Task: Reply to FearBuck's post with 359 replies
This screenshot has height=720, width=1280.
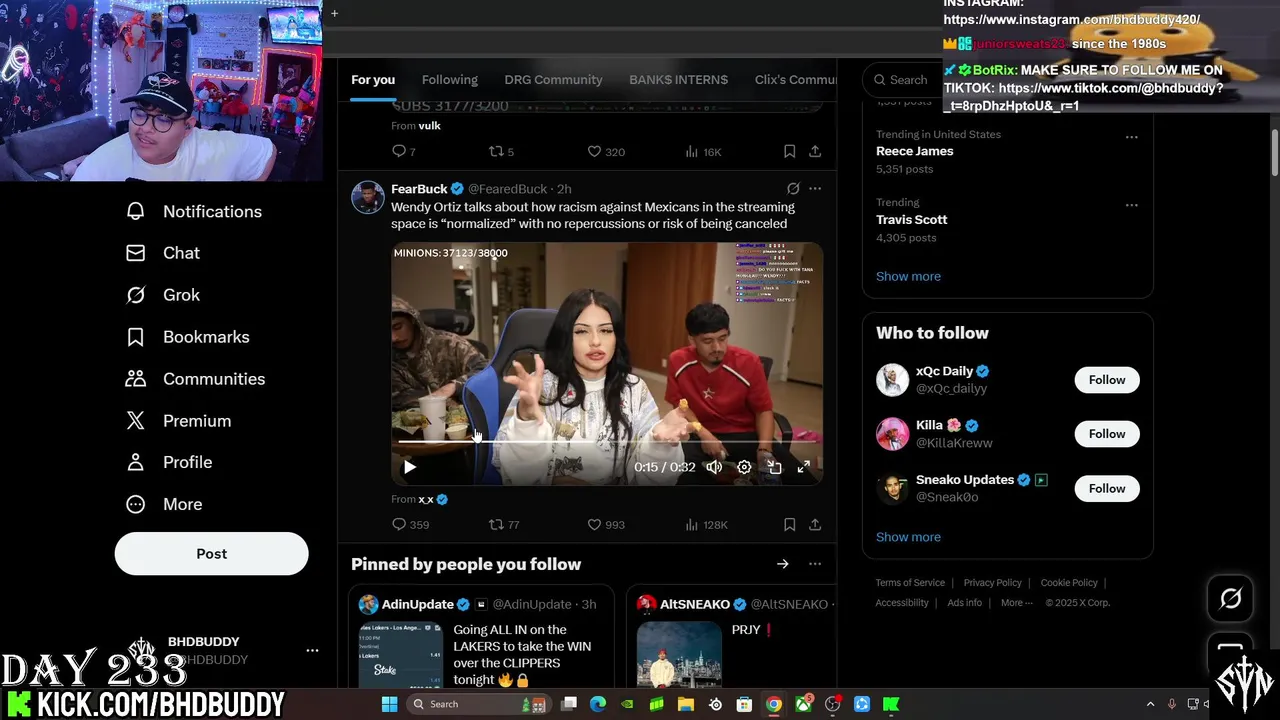Action: tap(410, 524)
